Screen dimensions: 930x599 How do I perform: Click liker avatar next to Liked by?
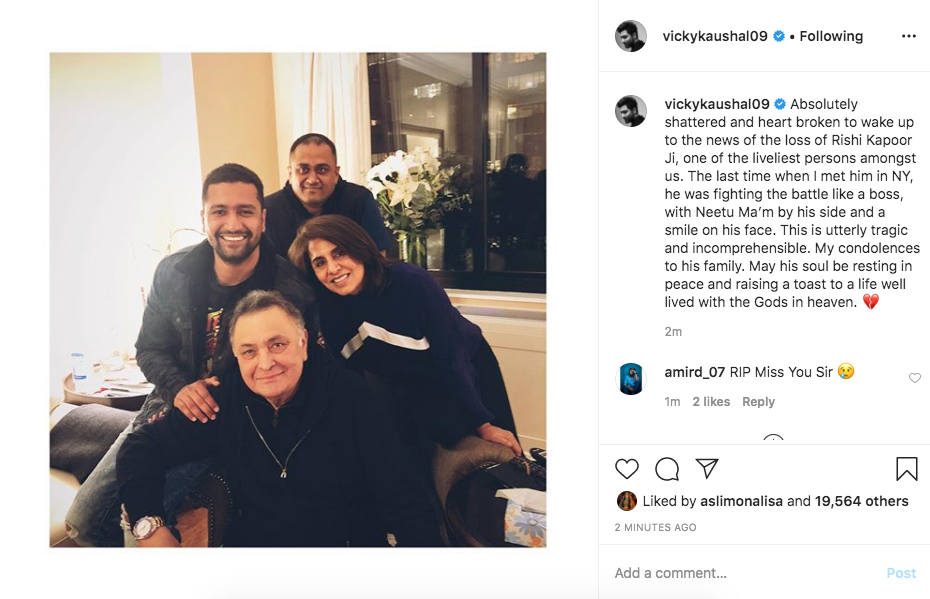[x=626, y=501]
